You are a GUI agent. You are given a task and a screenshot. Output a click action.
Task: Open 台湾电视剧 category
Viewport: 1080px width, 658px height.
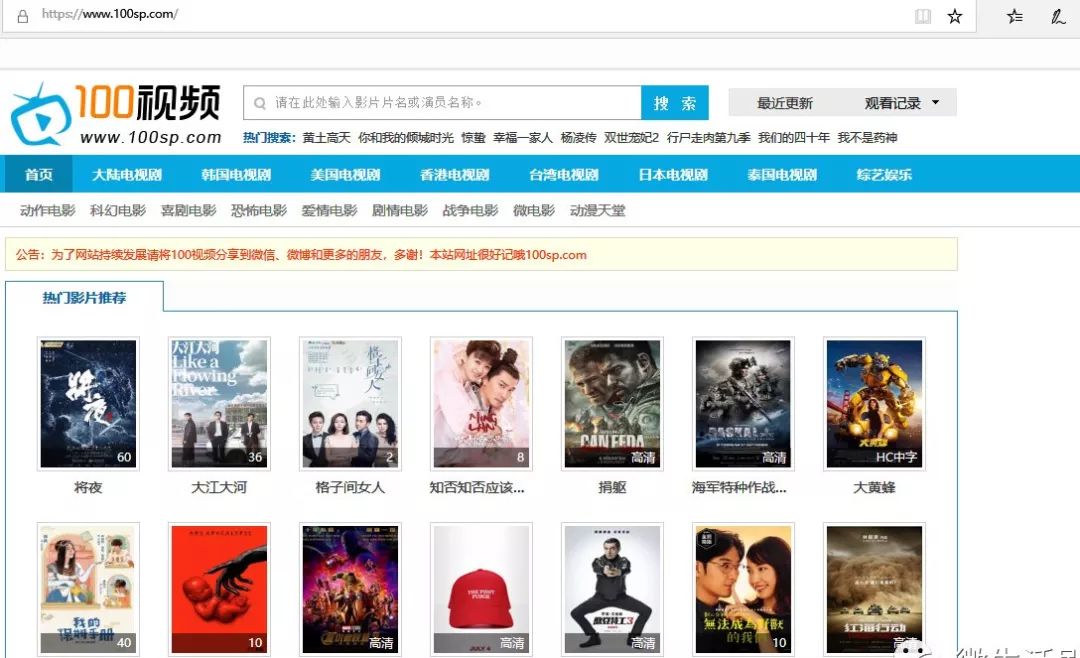563,174
